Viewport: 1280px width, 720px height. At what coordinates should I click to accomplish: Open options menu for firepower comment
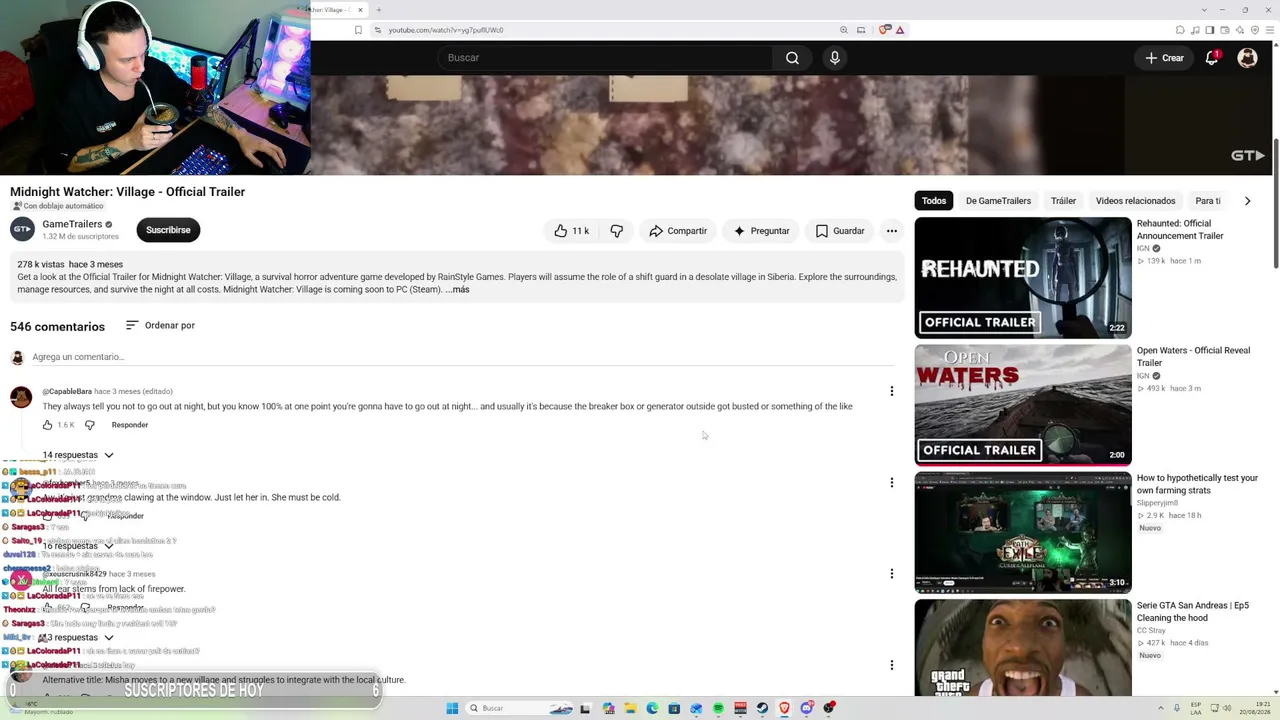(x=892, y=574)
